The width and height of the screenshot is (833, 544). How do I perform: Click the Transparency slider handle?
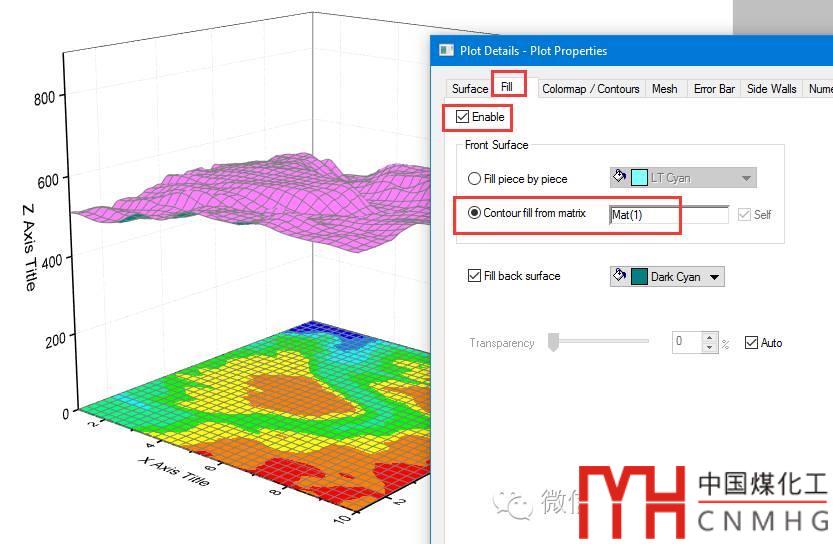[553, 342]
